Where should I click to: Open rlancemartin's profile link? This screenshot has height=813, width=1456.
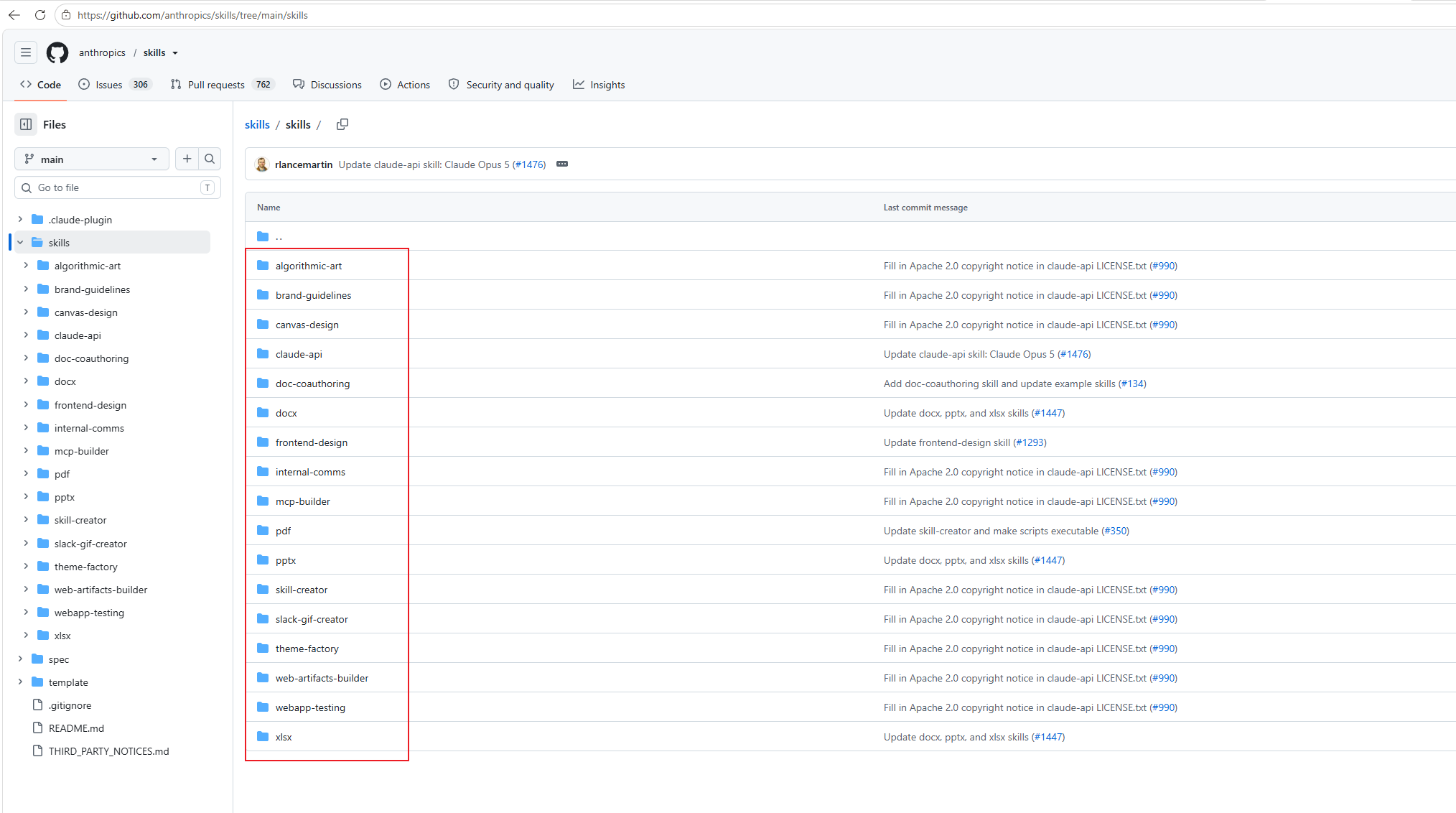(x=304, y=164)
